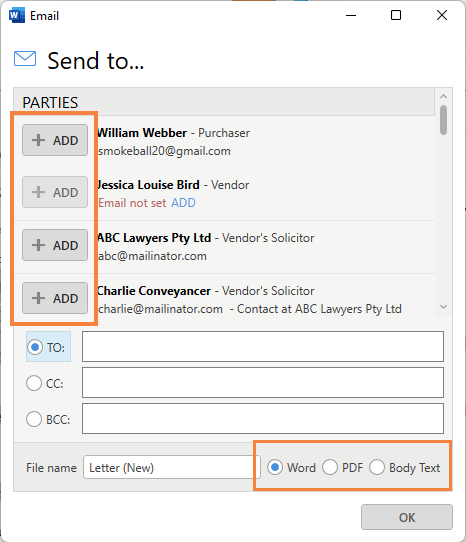Click the parties list scrollbar thumb

pyautogui.click(x=444, y=120)
